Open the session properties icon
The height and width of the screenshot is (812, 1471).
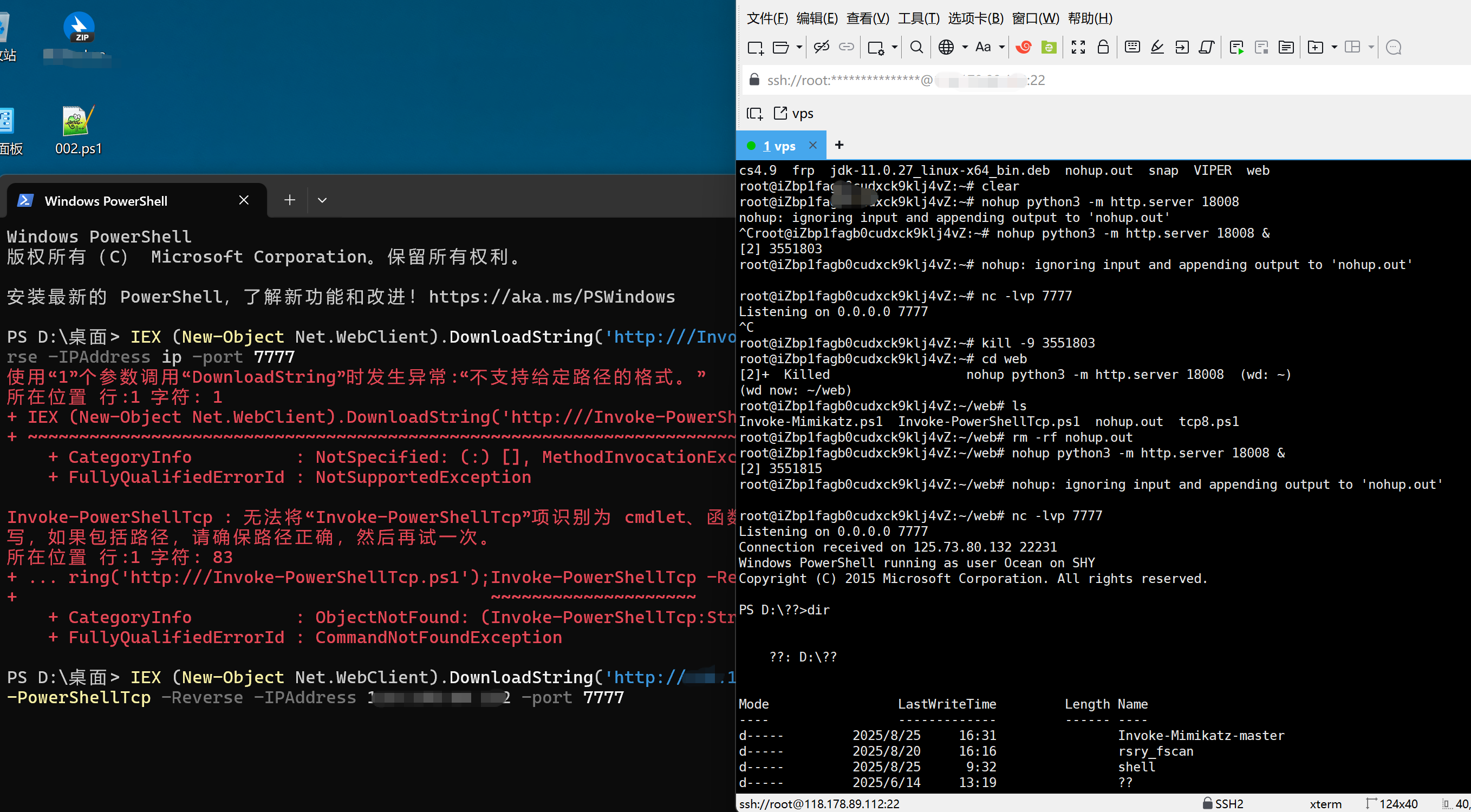pos(875,47)
